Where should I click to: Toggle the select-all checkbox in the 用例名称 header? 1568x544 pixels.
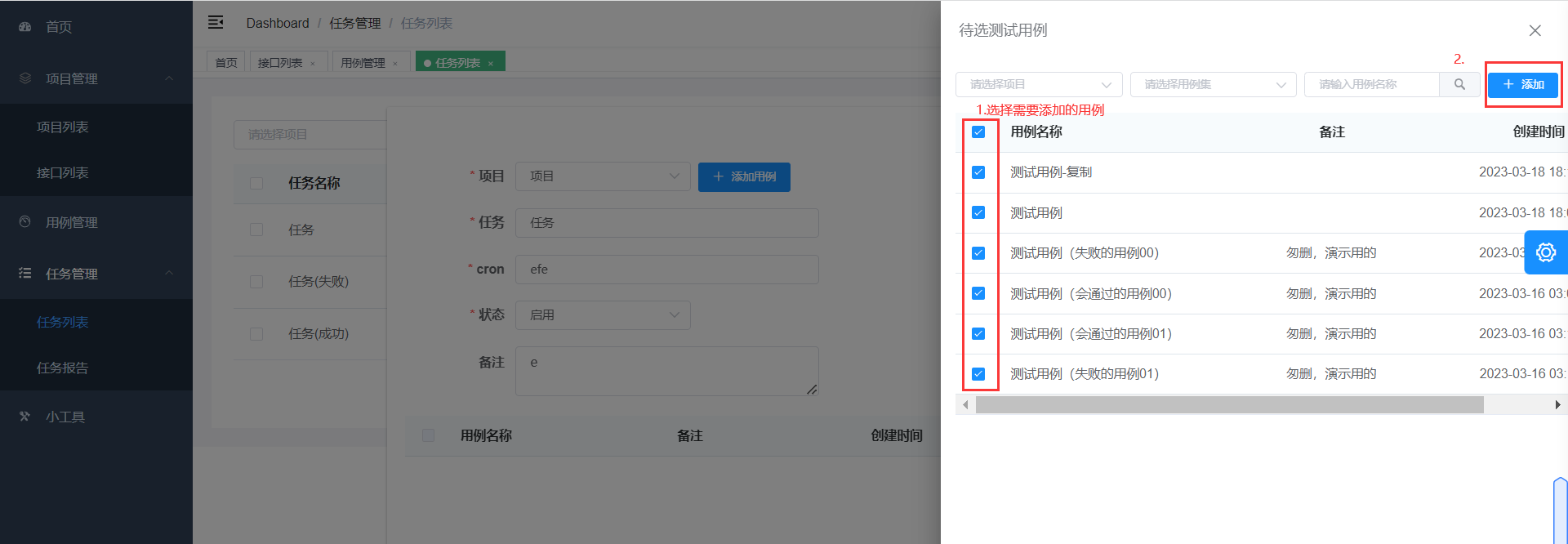(978, 132)
